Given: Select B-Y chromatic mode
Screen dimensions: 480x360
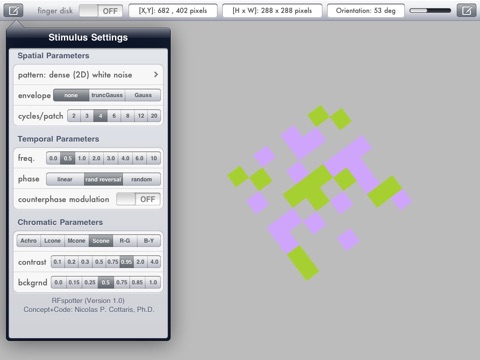Looking at the screenshot, I should pyautogui.click(x=149, y=241).
